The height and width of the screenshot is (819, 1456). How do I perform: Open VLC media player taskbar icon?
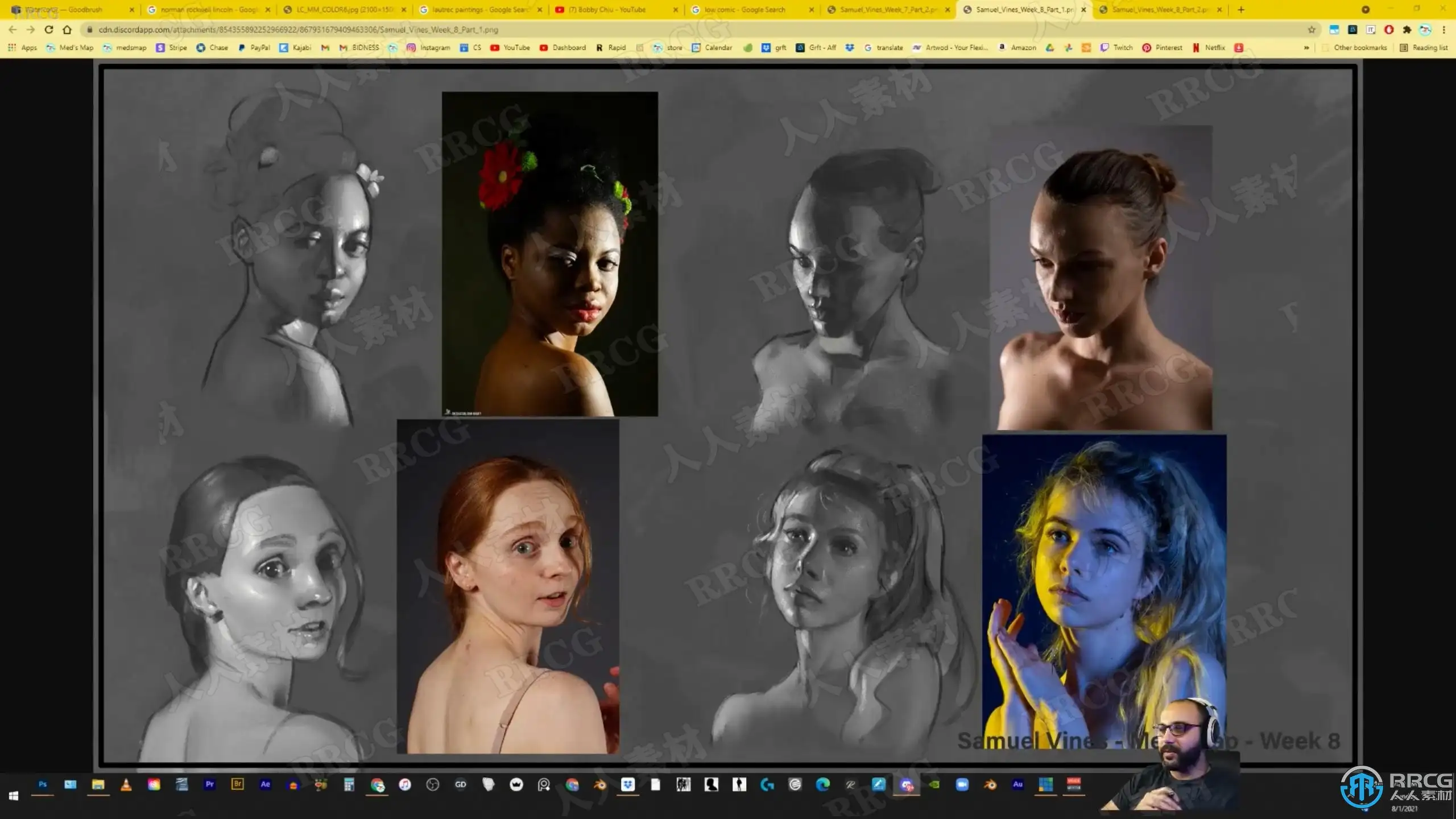pyautogui.click(x=126, y=784)
